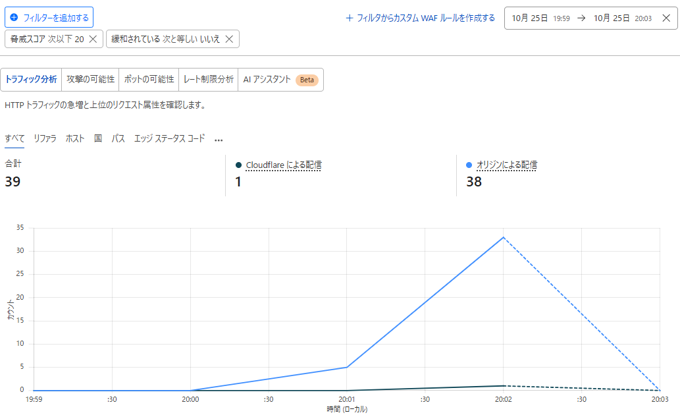The height and width of the screenshot is (417, 680).
Task: Click the オリジンによる配信 legend label
Action: 507,164
